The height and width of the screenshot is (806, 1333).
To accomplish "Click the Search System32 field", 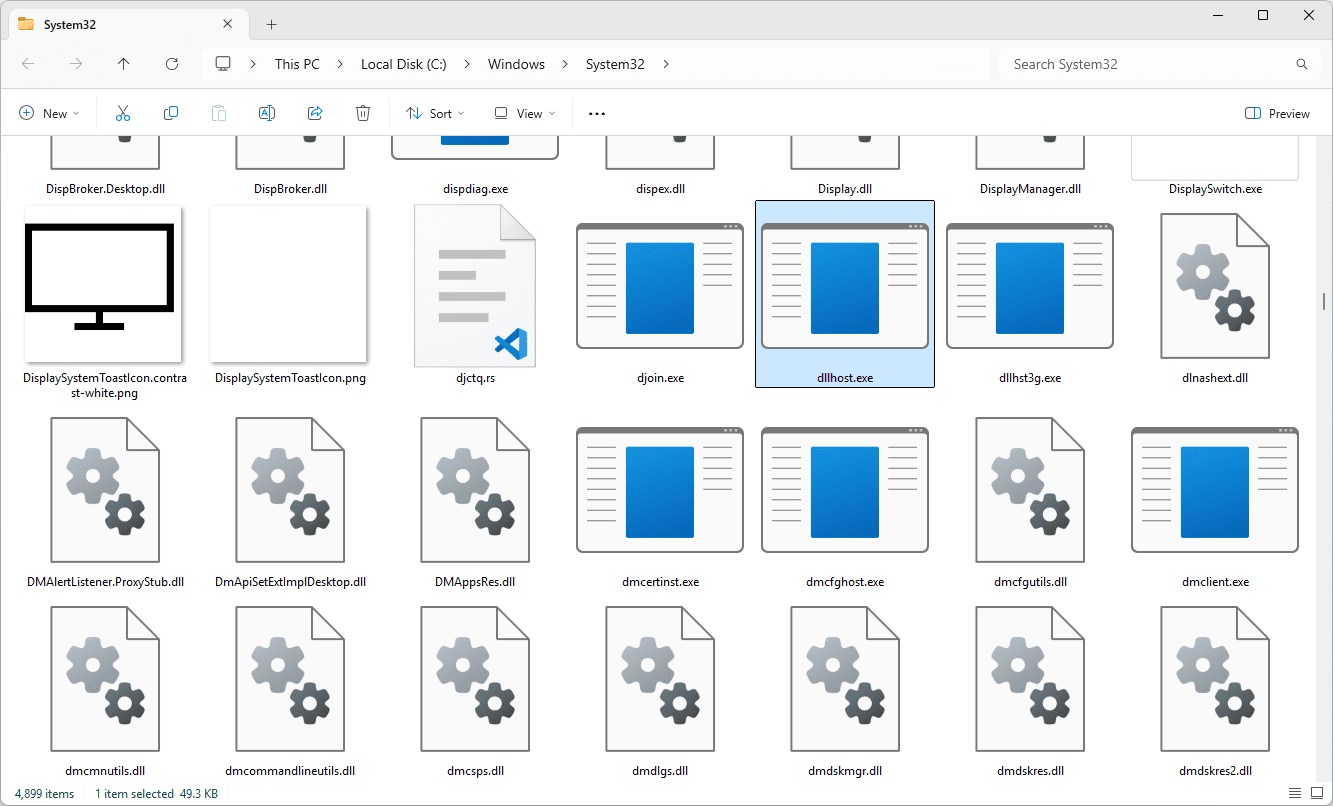I will (1148, 64).
